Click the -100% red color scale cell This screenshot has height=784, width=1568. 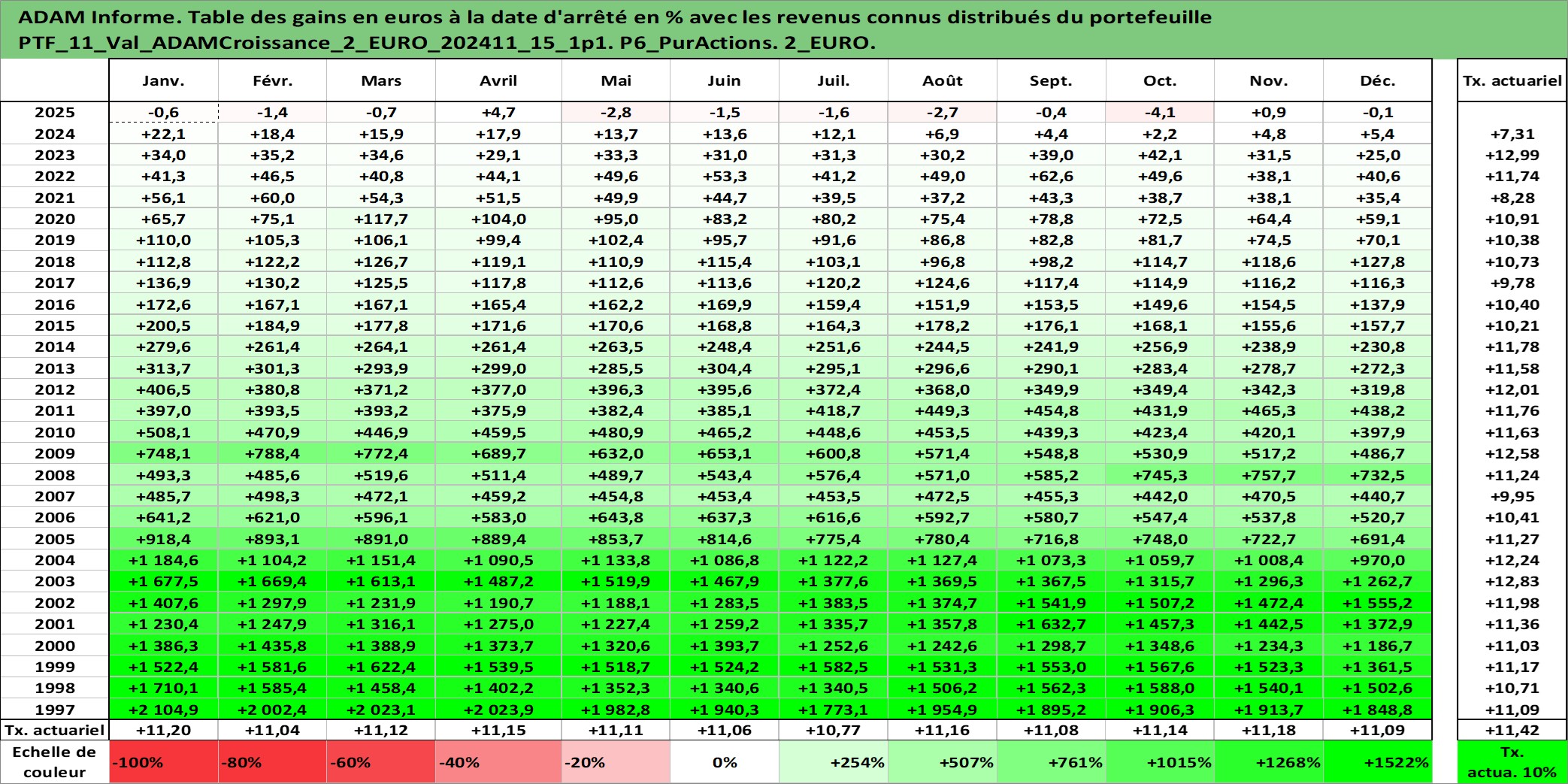point(164,762)
